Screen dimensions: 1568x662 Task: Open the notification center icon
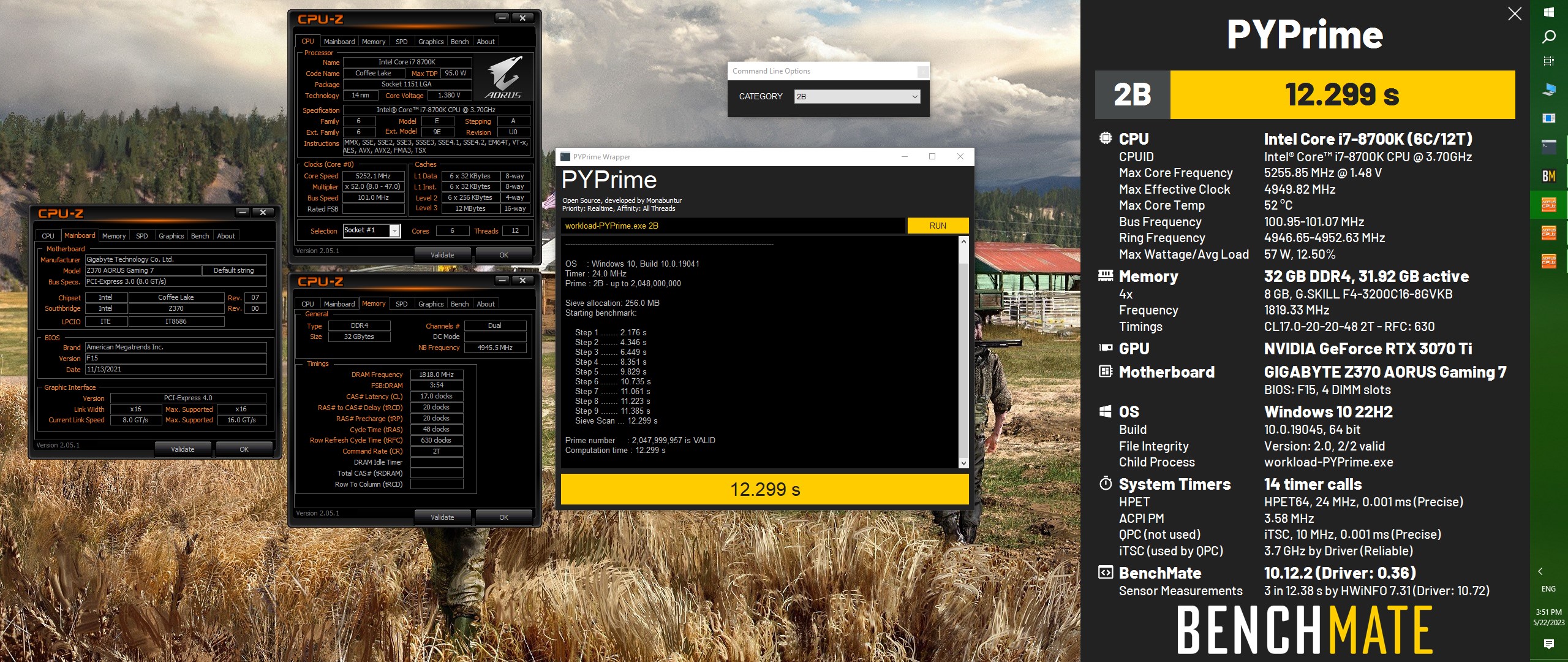pyautogui.click(x=1548, y=644)
